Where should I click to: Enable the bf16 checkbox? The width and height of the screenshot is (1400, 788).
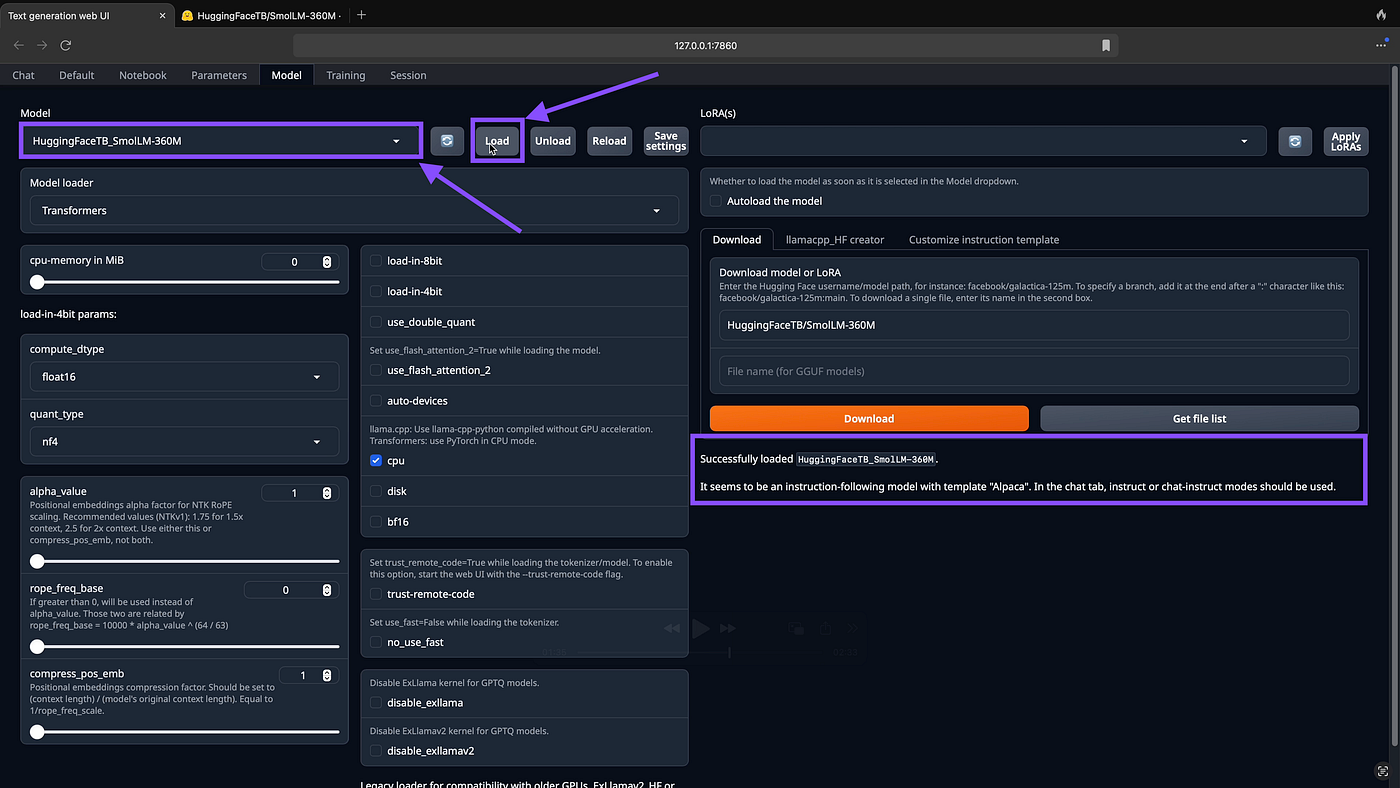click(x=376, y=522)
